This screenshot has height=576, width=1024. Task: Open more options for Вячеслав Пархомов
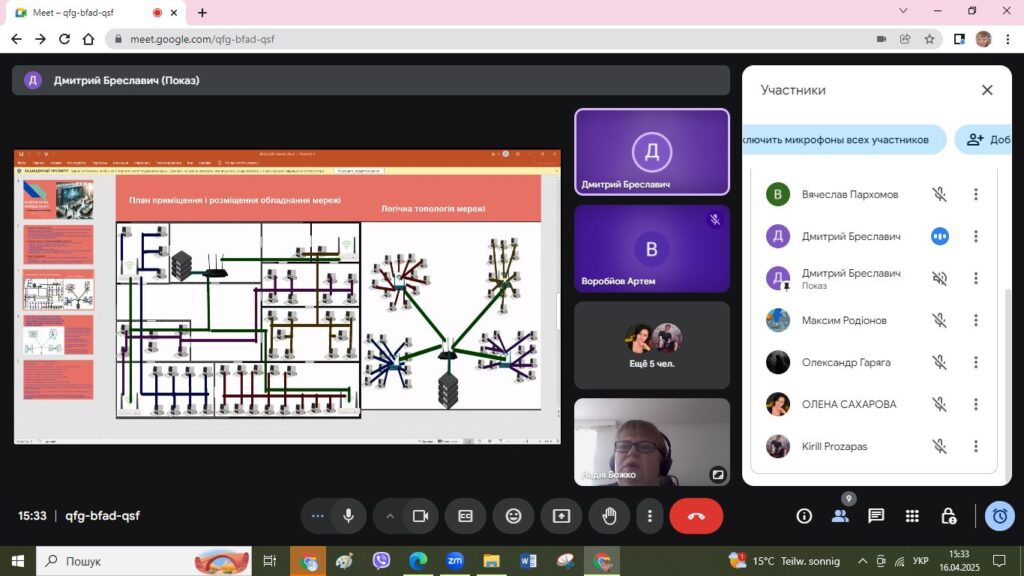click(x=976, y=194)
